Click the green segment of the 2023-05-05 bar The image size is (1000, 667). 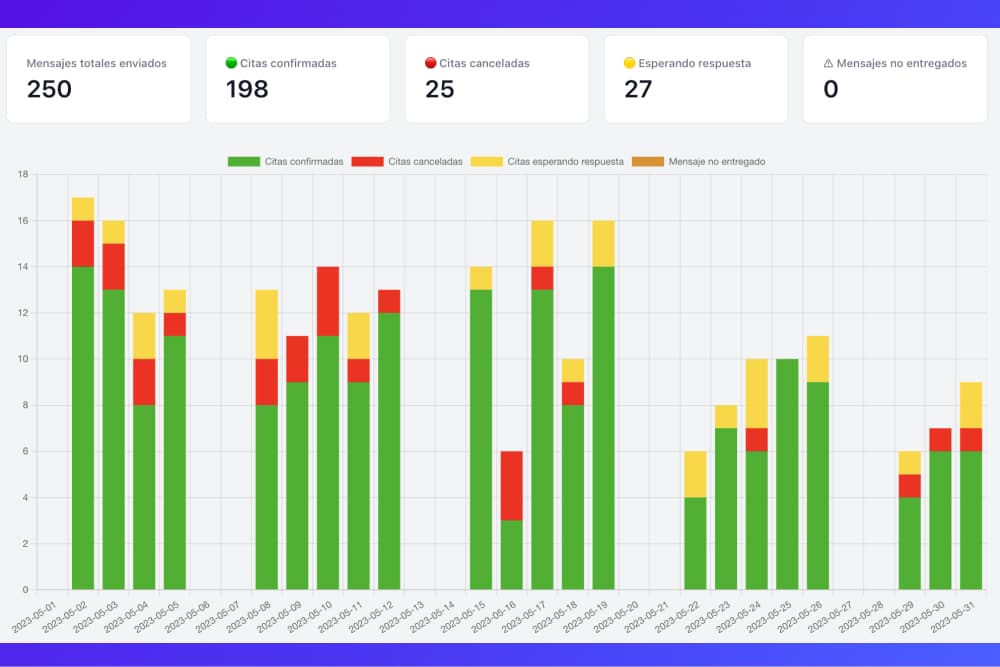[175, 462]
